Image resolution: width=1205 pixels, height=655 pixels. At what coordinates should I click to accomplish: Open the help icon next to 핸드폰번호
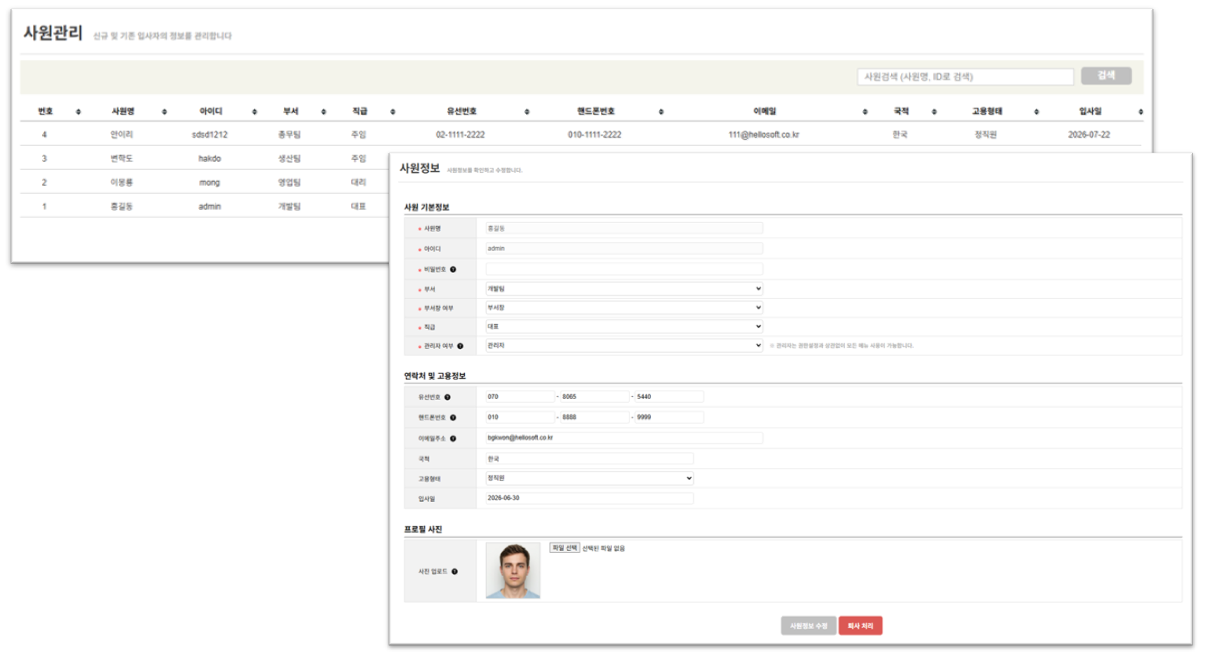click(453, 418)
